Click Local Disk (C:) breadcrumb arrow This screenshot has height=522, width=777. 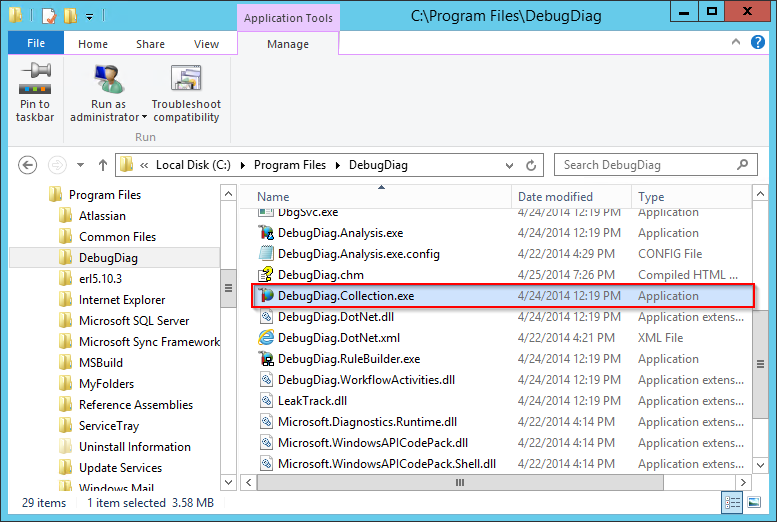click(x=243, y=165)
